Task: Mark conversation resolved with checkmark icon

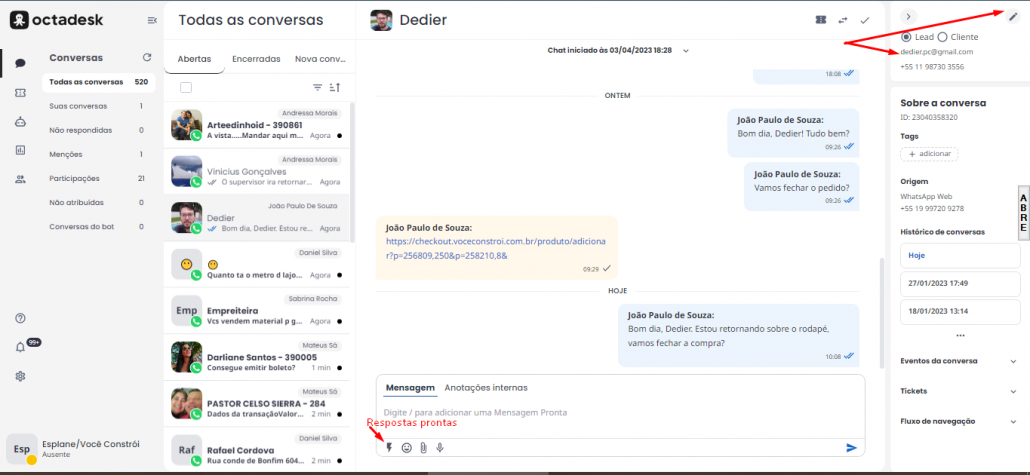Action: (865, 20)
